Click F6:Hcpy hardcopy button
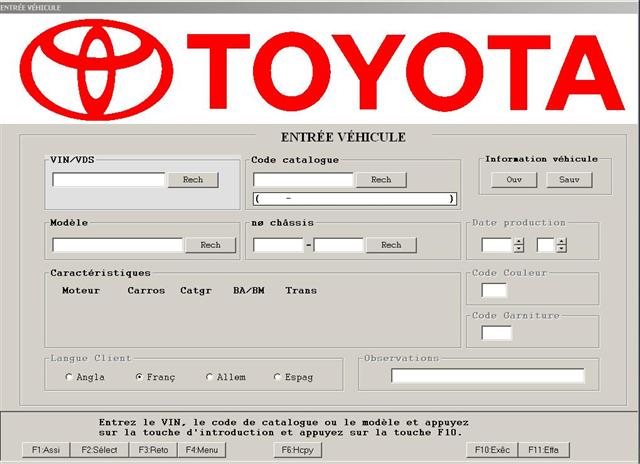 tap(298, 450)
